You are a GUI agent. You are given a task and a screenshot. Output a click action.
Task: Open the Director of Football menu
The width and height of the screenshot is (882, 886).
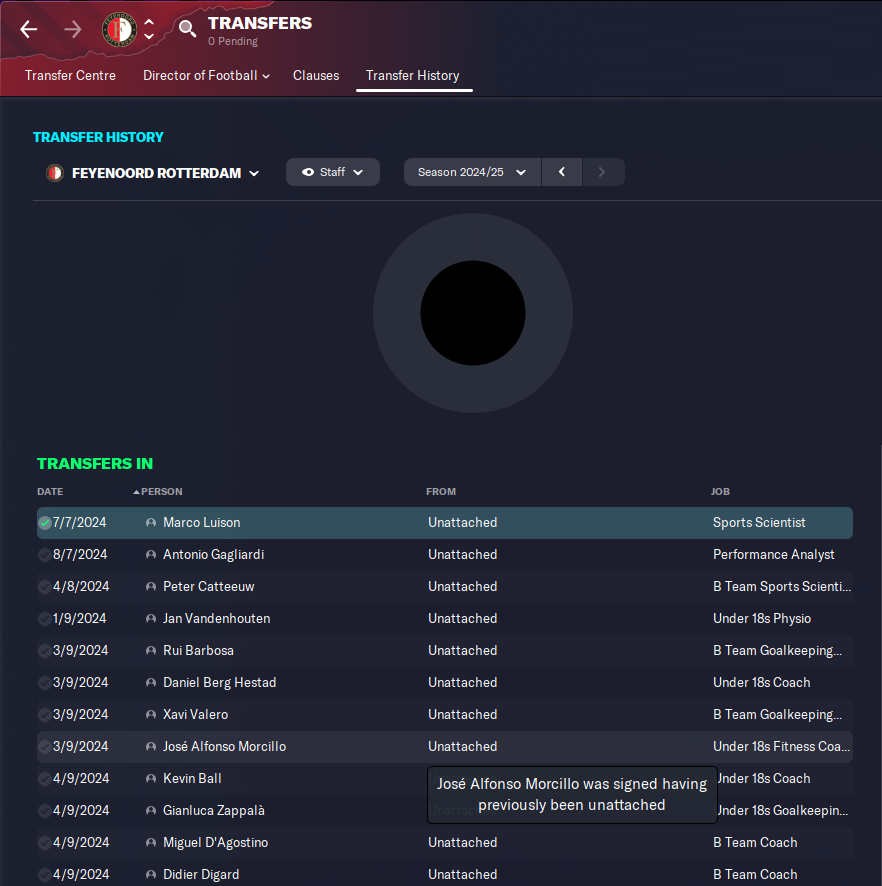[x=206, y=75]
